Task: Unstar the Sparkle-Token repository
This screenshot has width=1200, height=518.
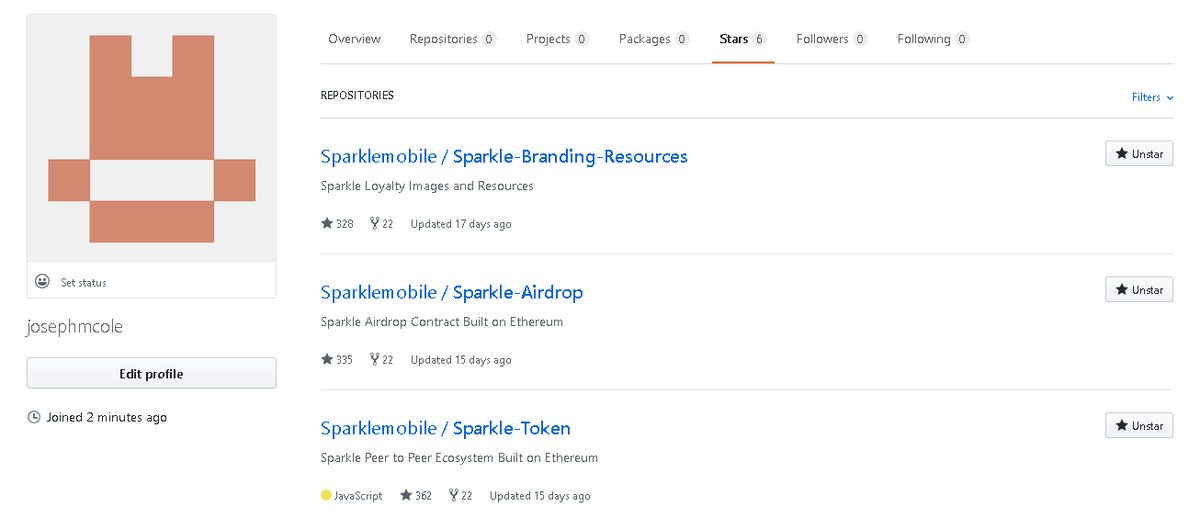Action: point(1139,426)
